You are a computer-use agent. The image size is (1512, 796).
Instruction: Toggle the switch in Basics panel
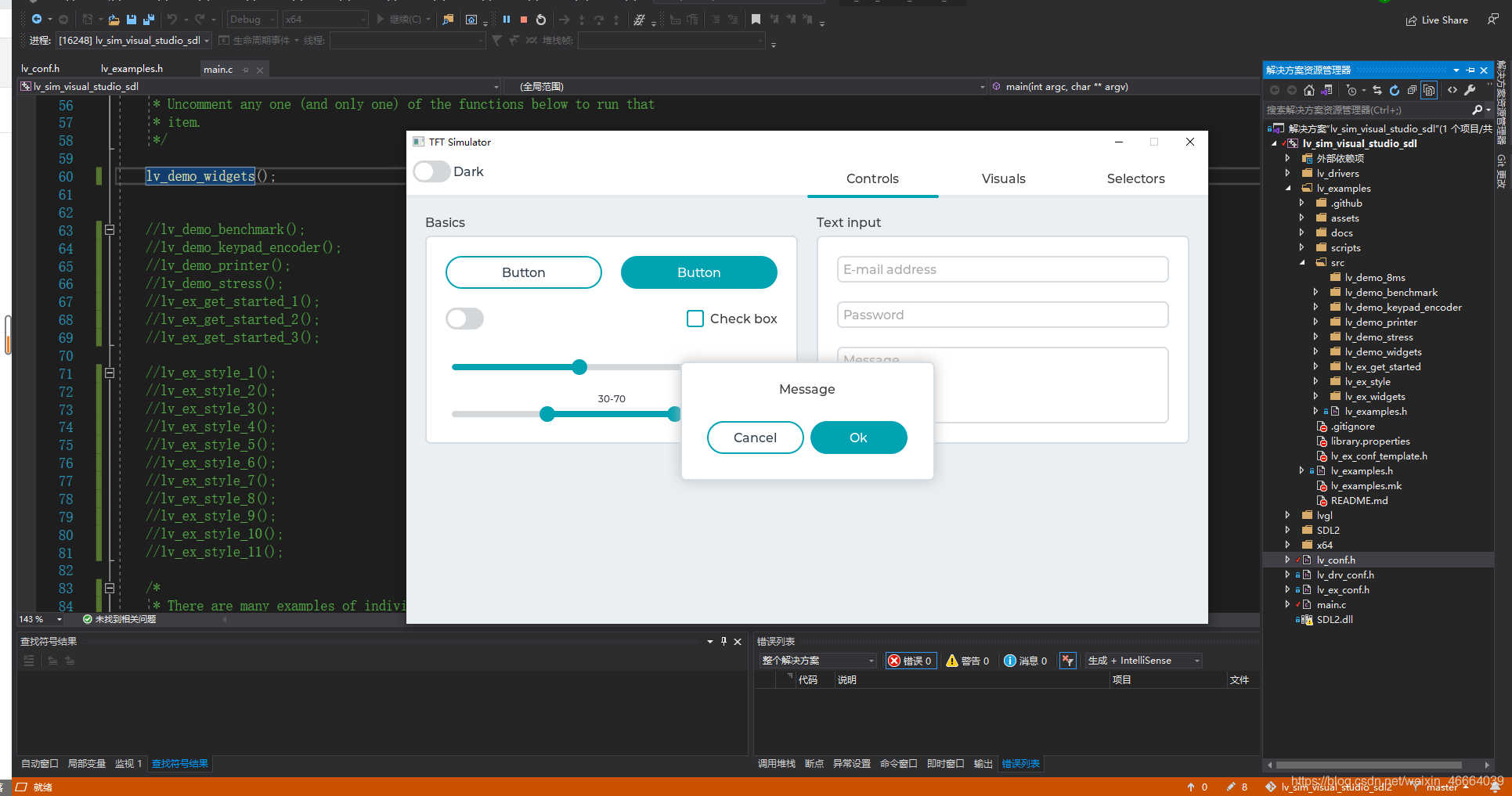pyautogui.click(x=464, y=319)
